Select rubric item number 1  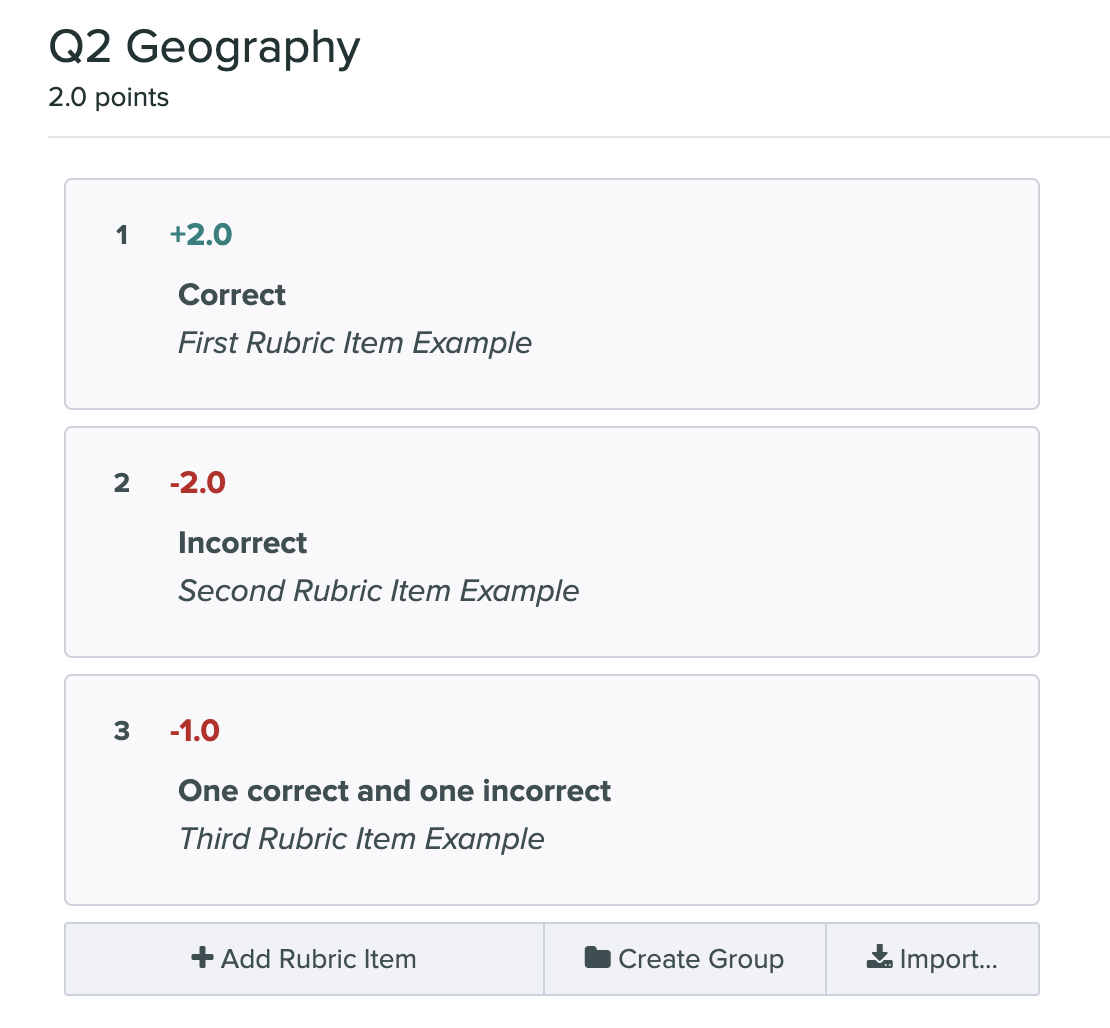122,235
